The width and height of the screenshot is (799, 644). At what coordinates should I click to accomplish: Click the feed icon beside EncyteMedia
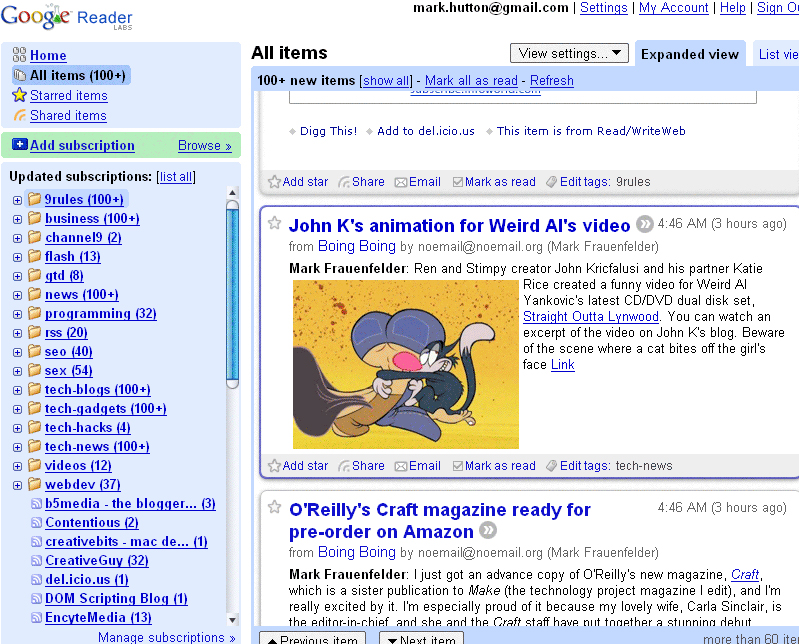pyautogui.click(x=36, y=618)
